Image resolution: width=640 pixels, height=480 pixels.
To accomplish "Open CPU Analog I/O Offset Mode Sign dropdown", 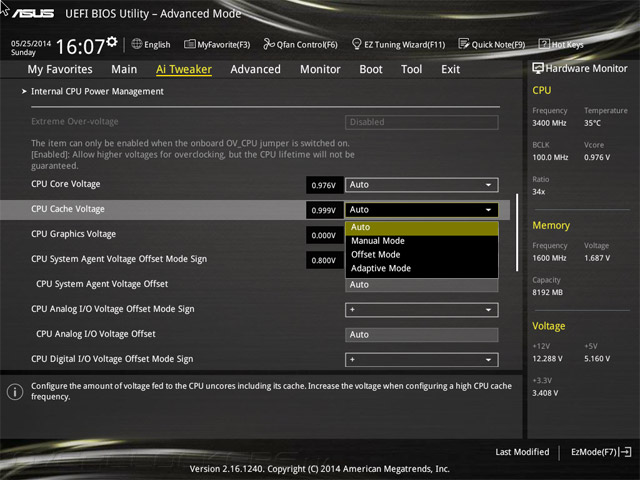I will click(422, 310).
